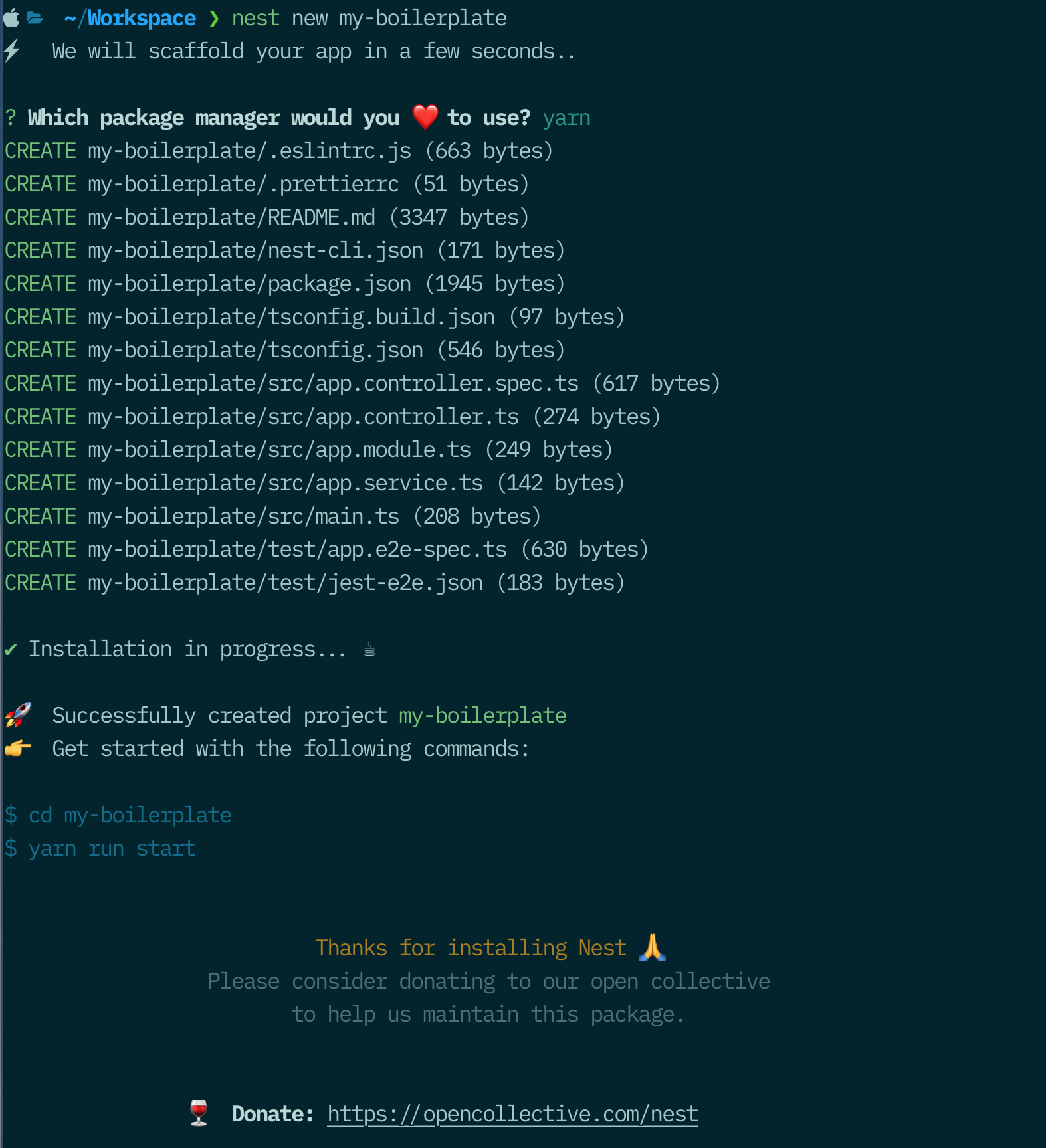Screen dimensions: 1046x1148
Task: Click the package.json CREATE line
Action: tap(284, 284)
